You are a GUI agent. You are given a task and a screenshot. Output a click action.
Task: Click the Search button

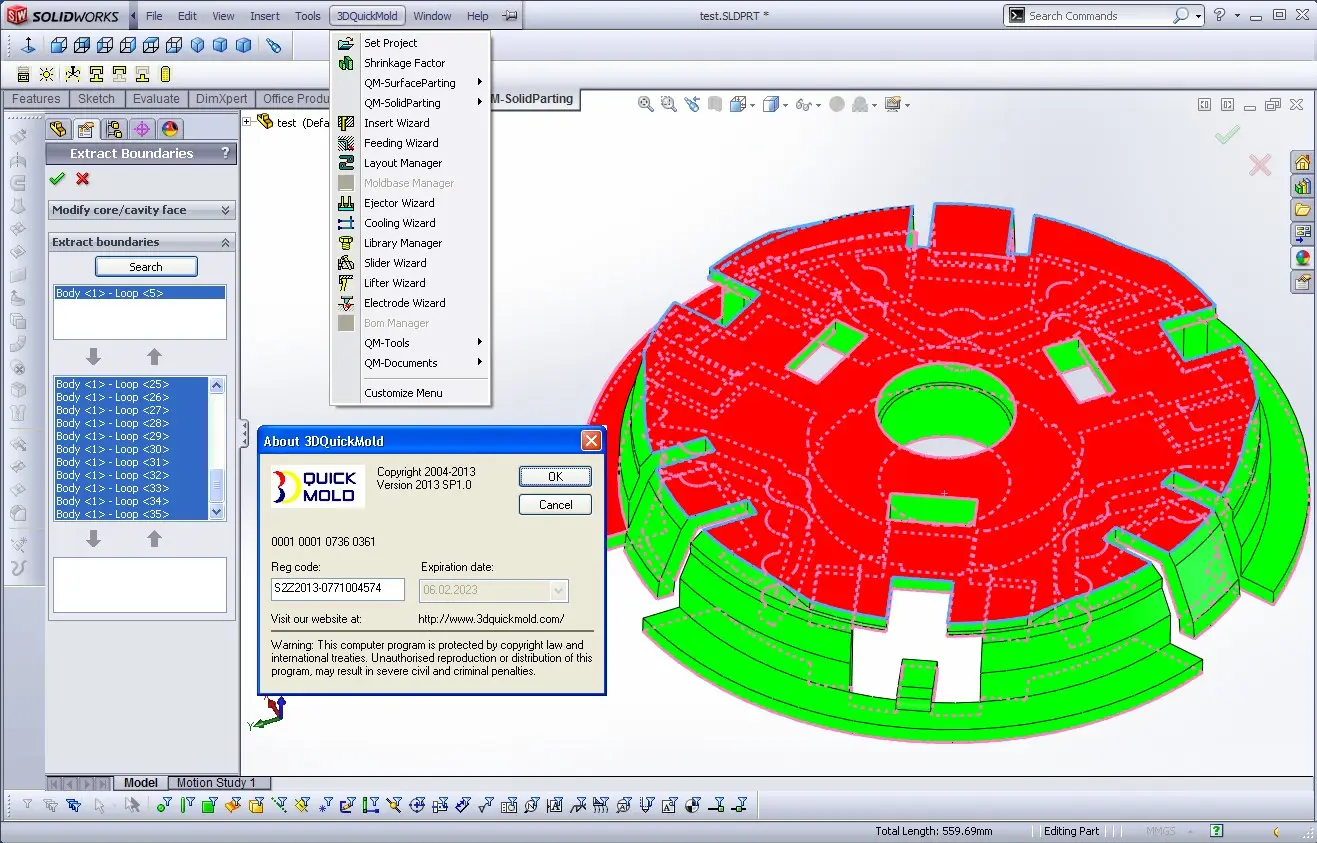pyautogui.click(x=146, y=267)
